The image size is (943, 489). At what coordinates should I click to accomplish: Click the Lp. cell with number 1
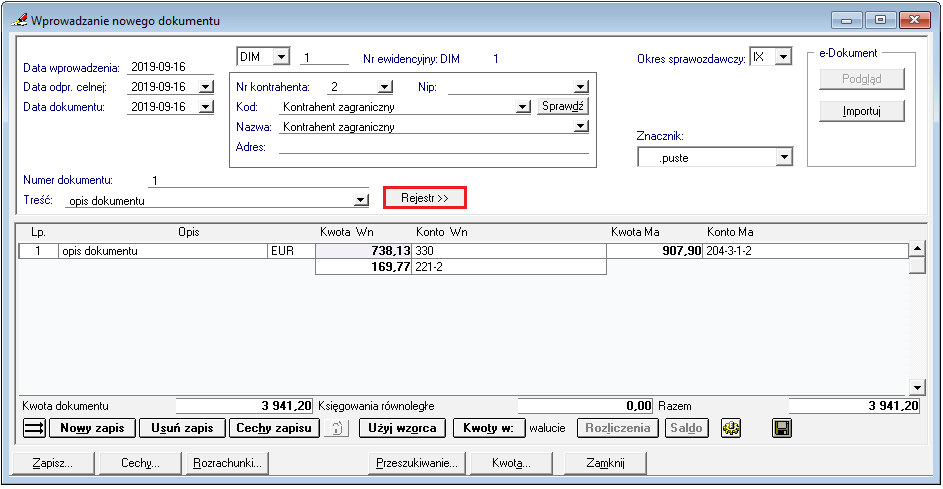coord(38,251)
